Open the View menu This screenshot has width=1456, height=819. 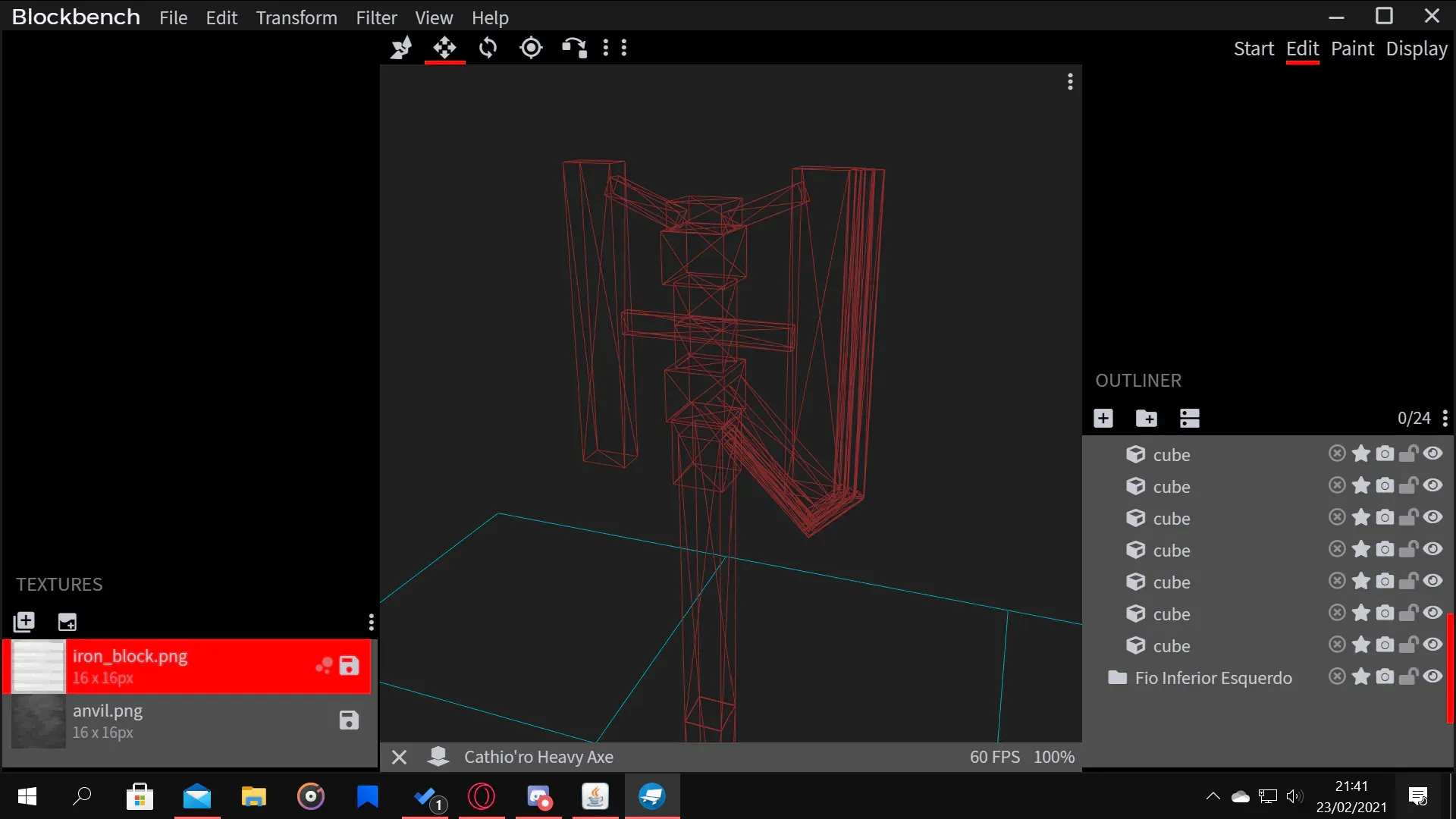coord(434,17)
